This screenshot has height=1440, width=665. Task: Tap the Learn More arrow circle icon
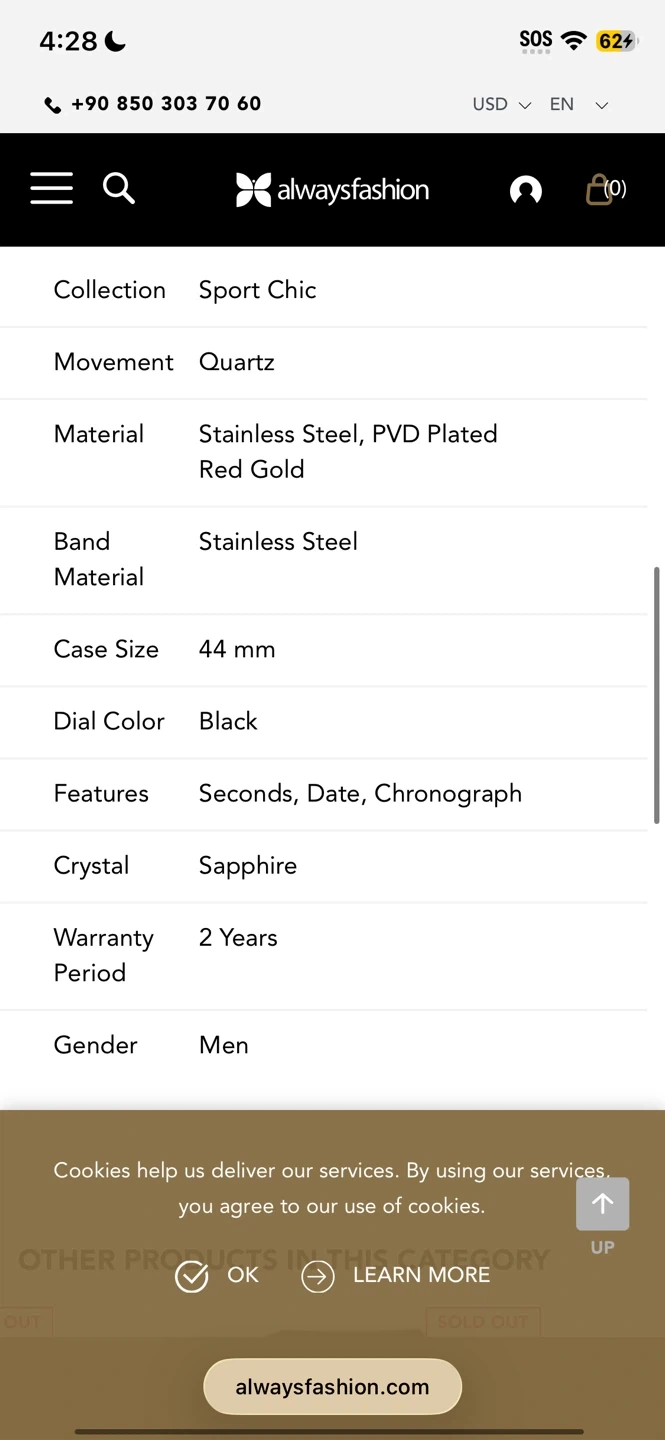(317, 1276)
